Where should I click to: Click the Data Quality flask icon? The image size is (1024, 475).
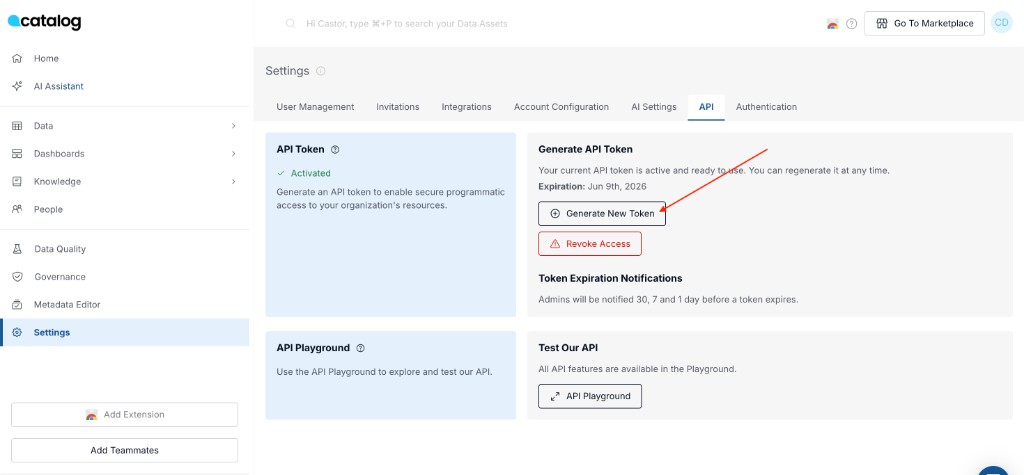(18, 249)
